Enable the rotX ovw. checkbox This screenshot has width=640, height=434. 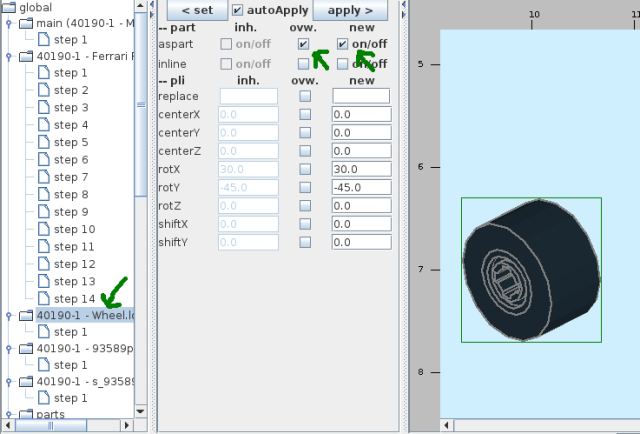(305, 169)
